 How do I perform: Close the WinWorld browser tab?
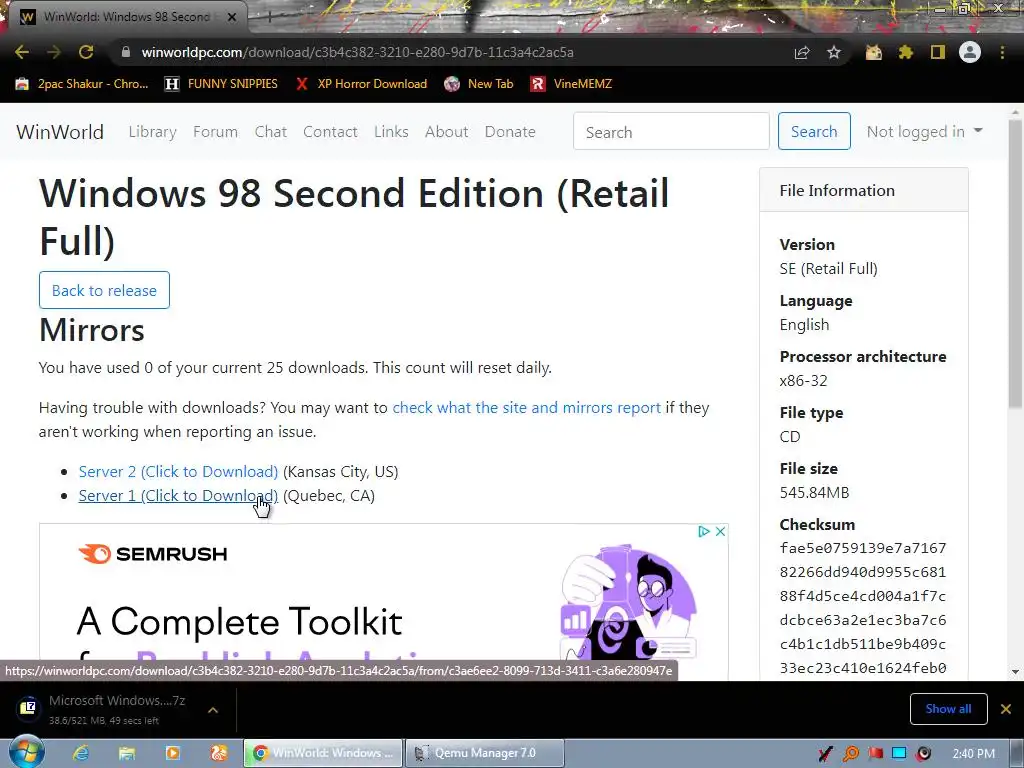232,17
